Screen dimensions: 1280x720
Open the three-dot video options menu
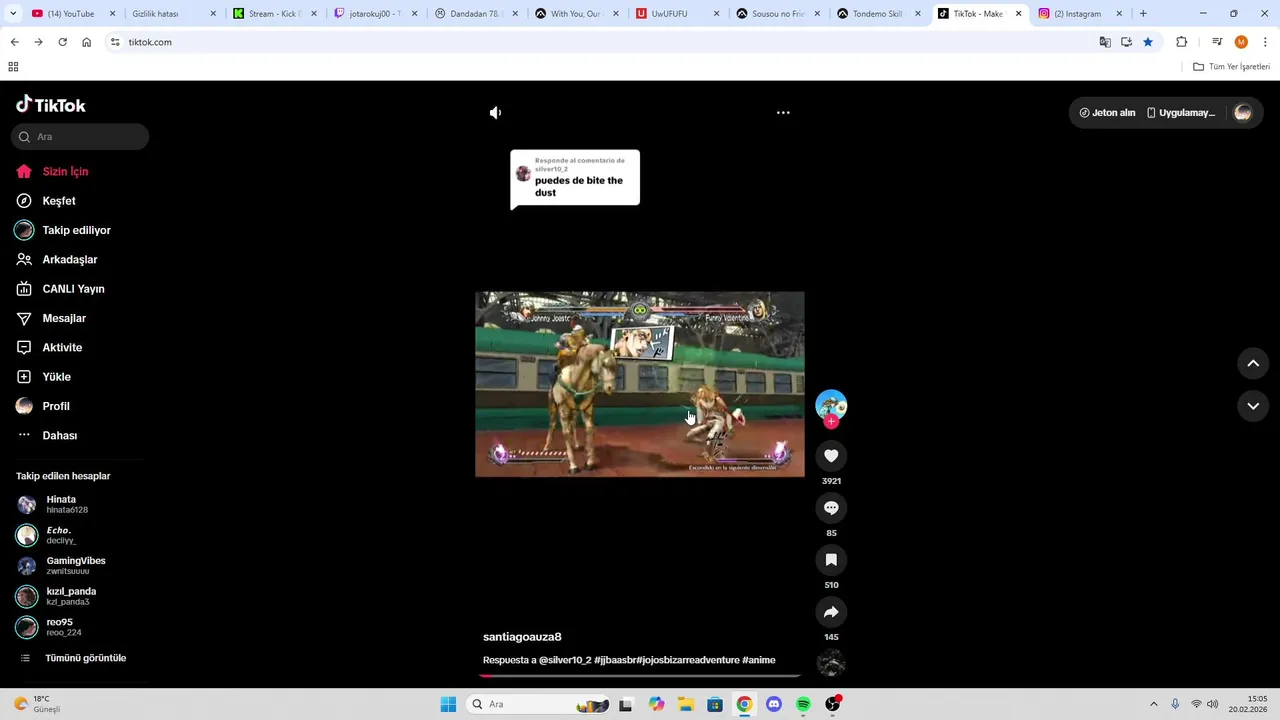[x=783, y=113]
